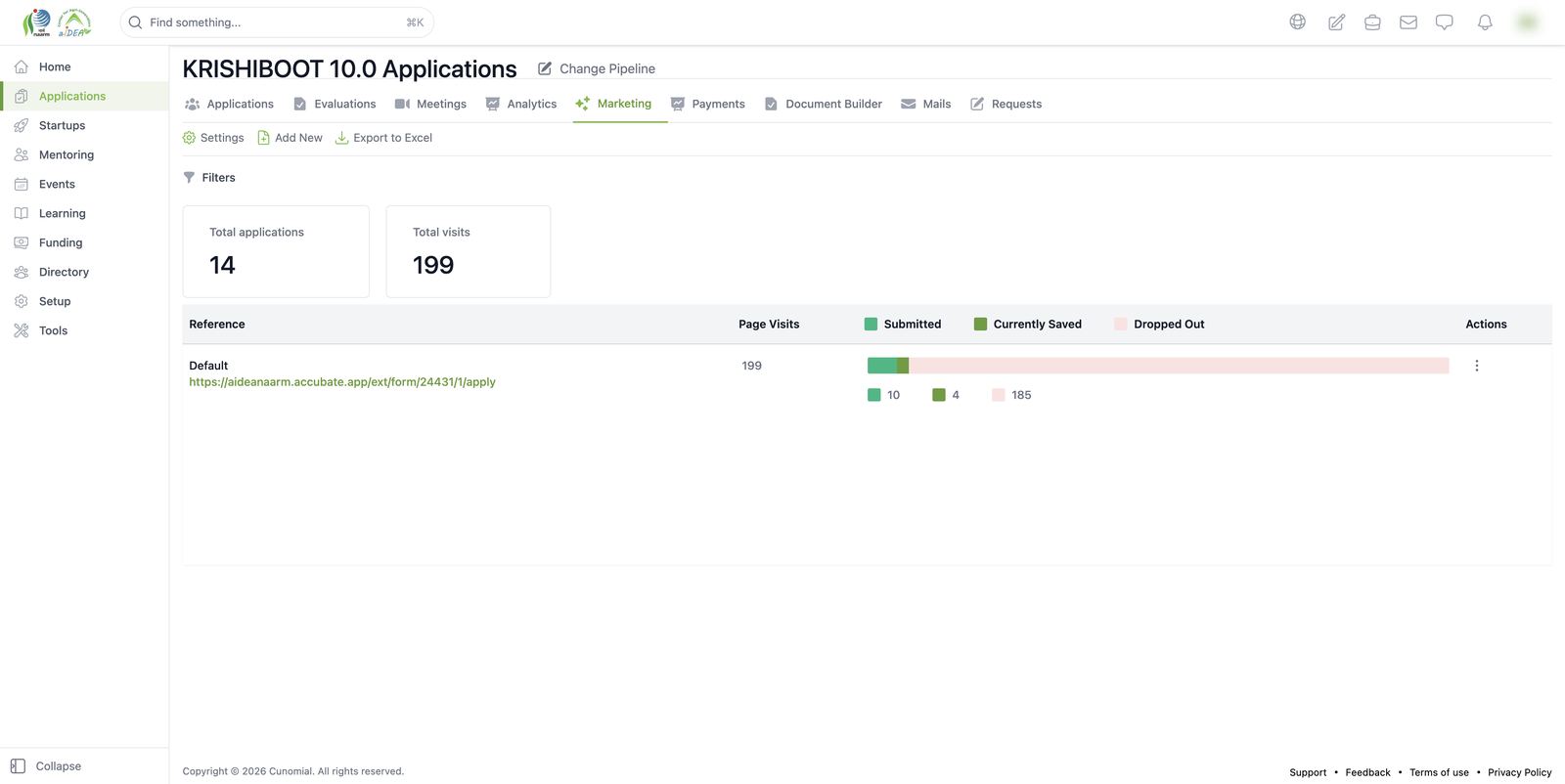1565x784 pixels.
Task: Click the Home house icon in sidebar
Action: click(x=22, y=66)
